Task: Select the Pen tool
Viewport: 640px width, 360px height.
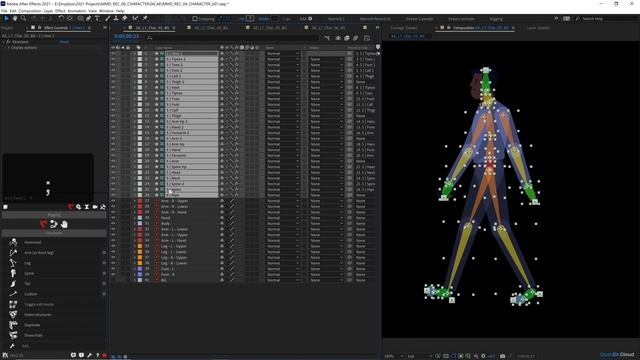Action: (89, 18)
